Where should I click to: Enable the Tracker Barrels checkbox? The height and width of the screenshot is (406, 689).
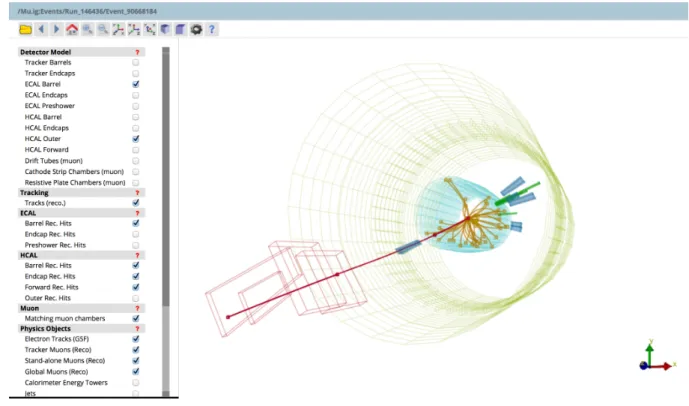click(136, 62)
